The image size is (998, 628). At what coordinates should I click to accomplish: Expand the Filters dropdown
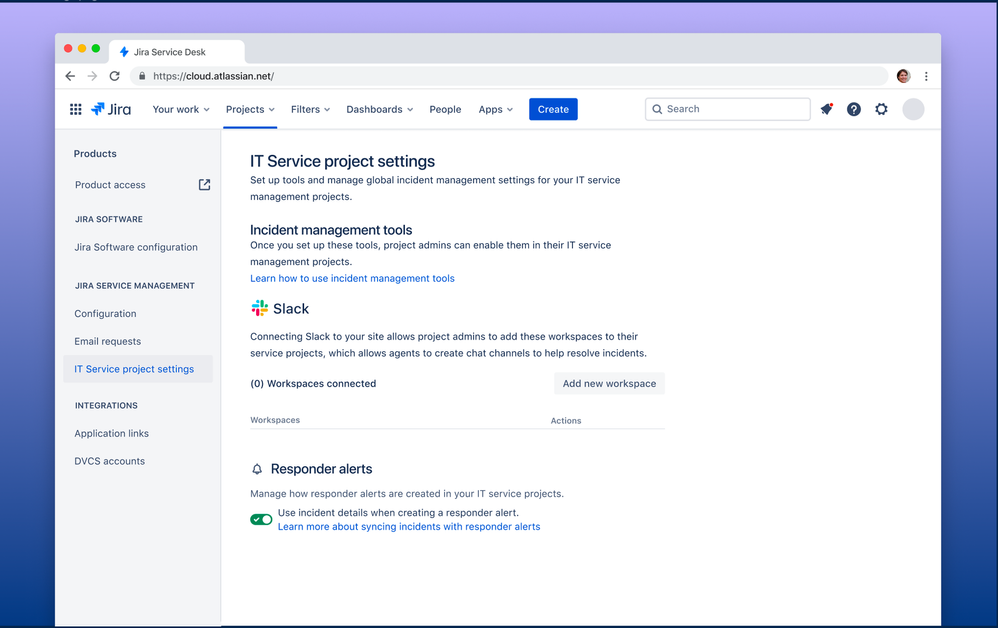coord(311,109)
